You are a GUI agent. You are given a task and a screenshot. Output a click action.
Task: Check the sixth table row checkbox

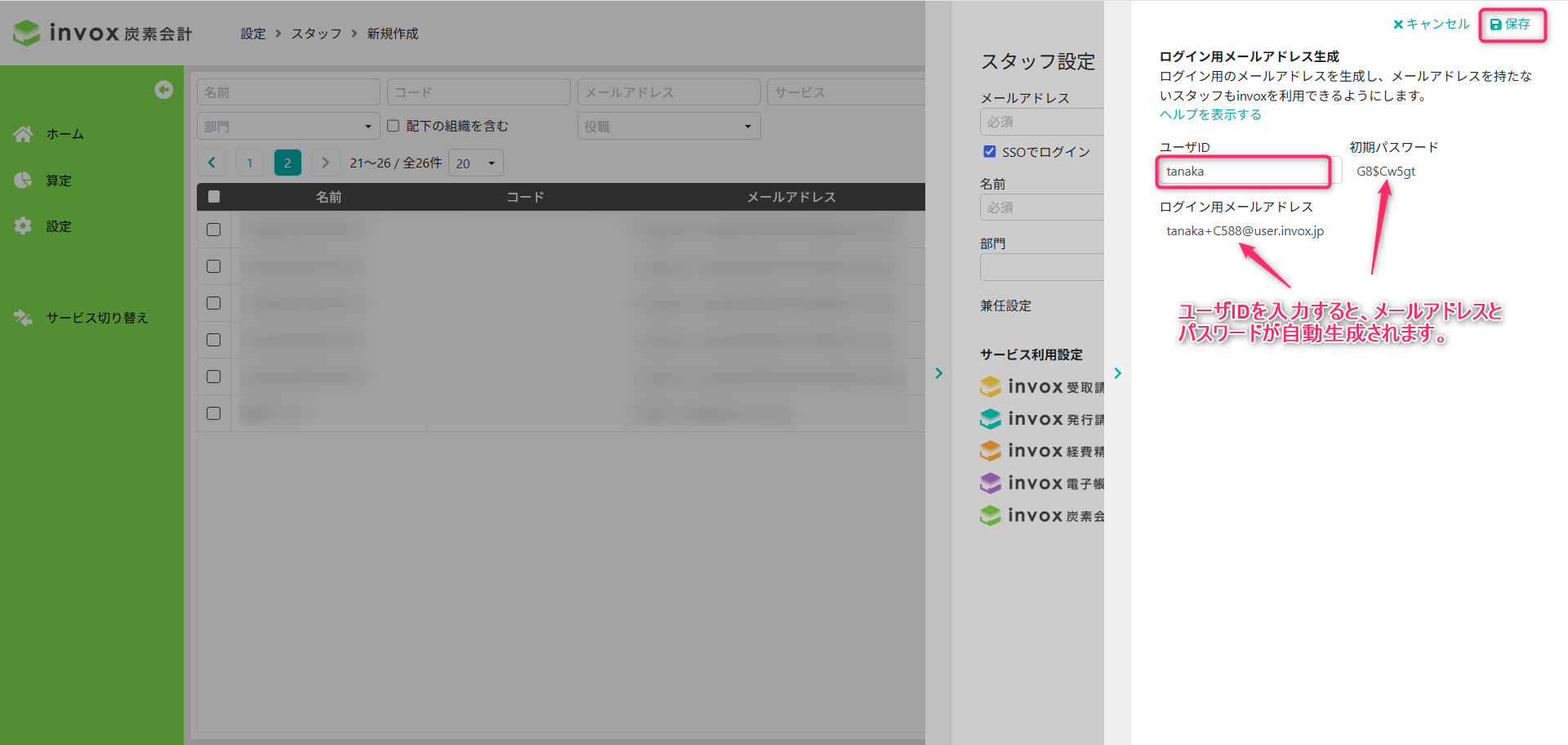coord(214,413)
